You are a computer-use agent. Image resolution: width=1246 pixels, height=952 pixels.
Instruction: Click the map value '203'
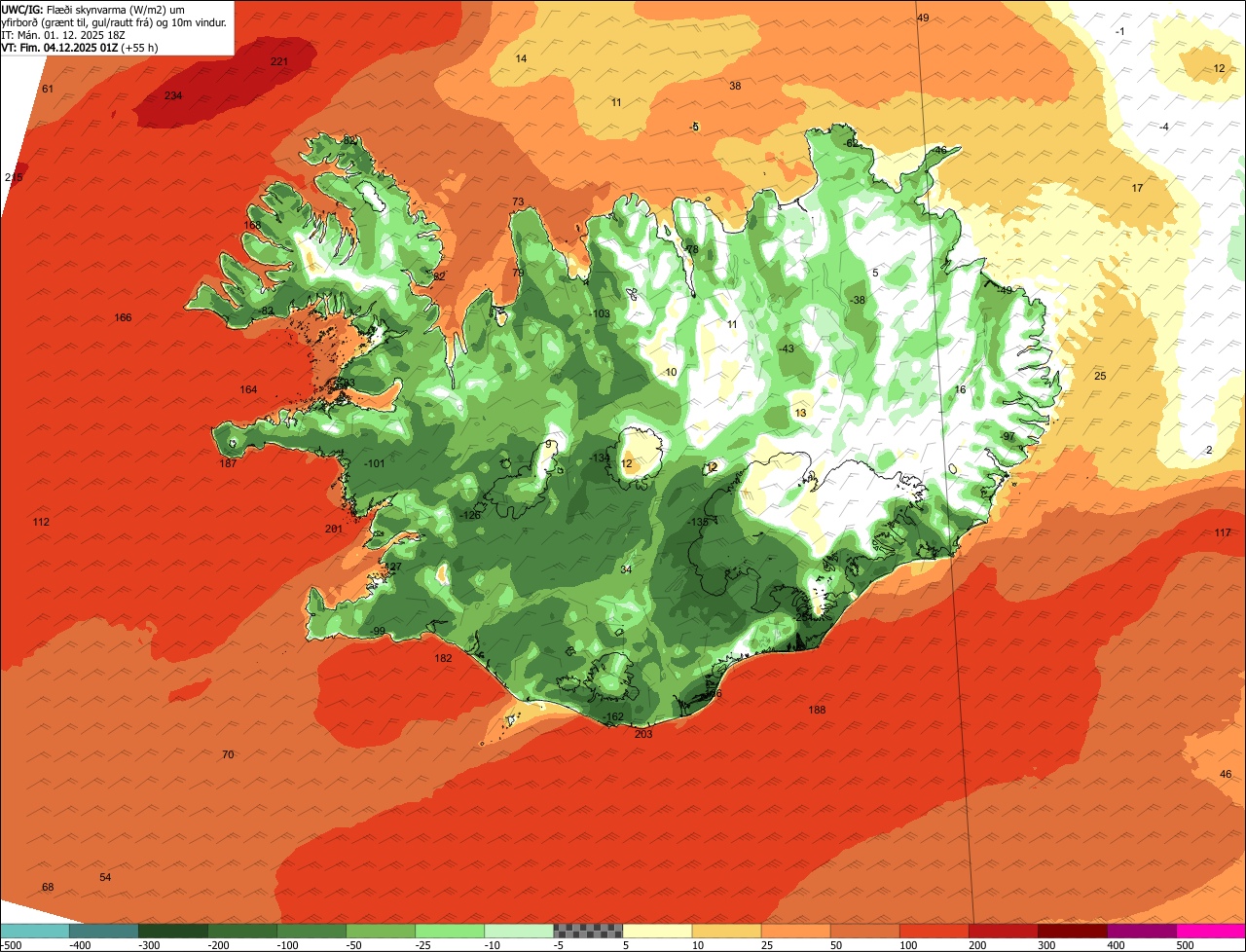(643, 734)
